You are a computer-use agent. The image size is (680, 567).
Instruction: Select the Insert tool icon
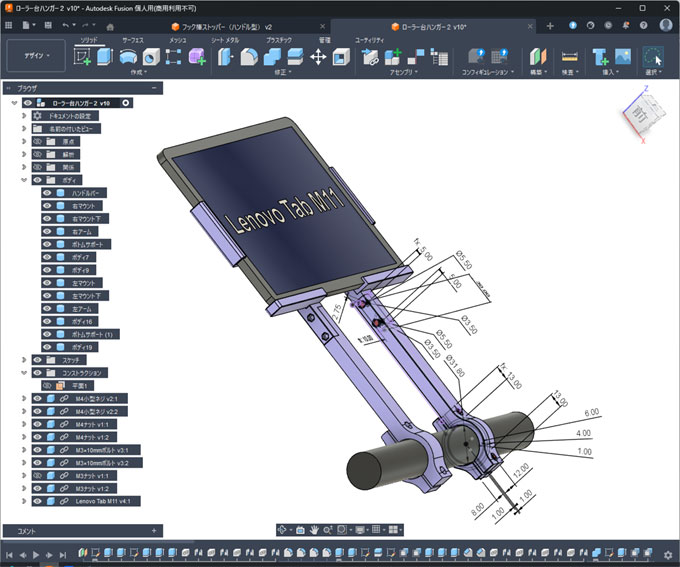[x=601, y=57]
